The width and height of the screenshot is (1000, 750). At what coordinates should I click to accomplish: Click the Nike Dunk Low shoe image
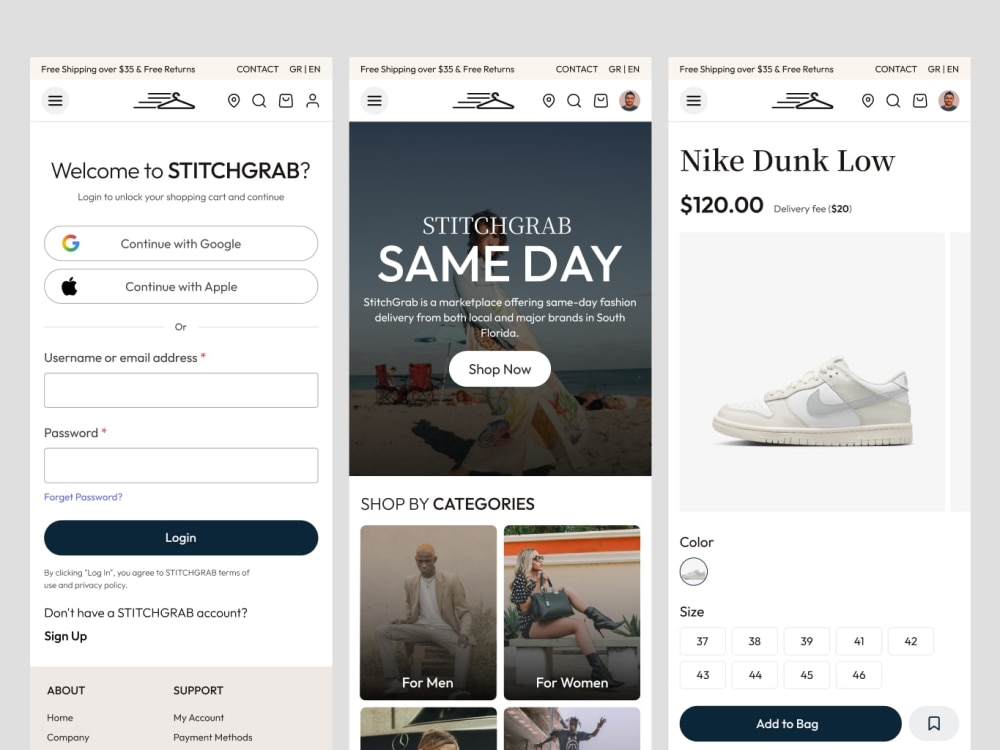tap(812, 372)
